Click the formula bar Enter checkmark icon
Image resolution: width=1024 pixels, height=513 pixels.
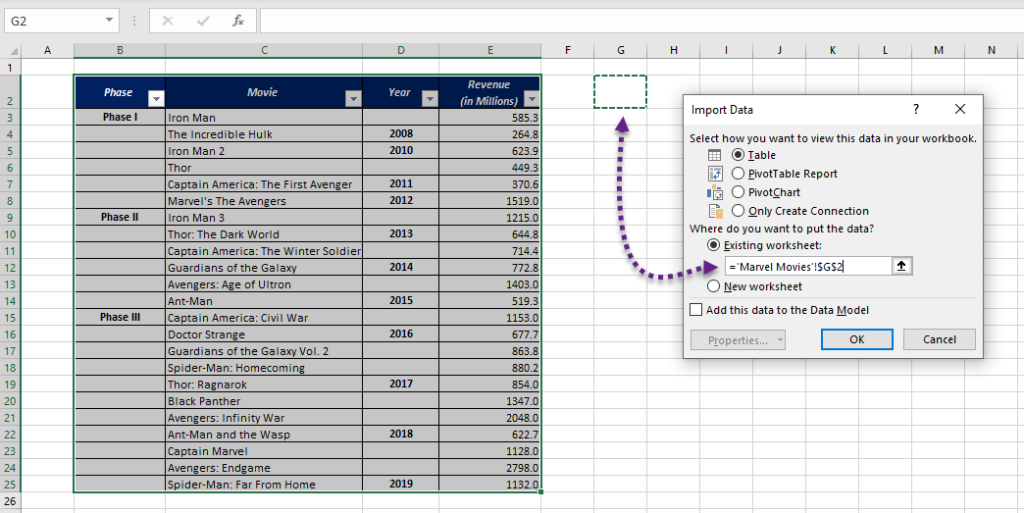203,21
